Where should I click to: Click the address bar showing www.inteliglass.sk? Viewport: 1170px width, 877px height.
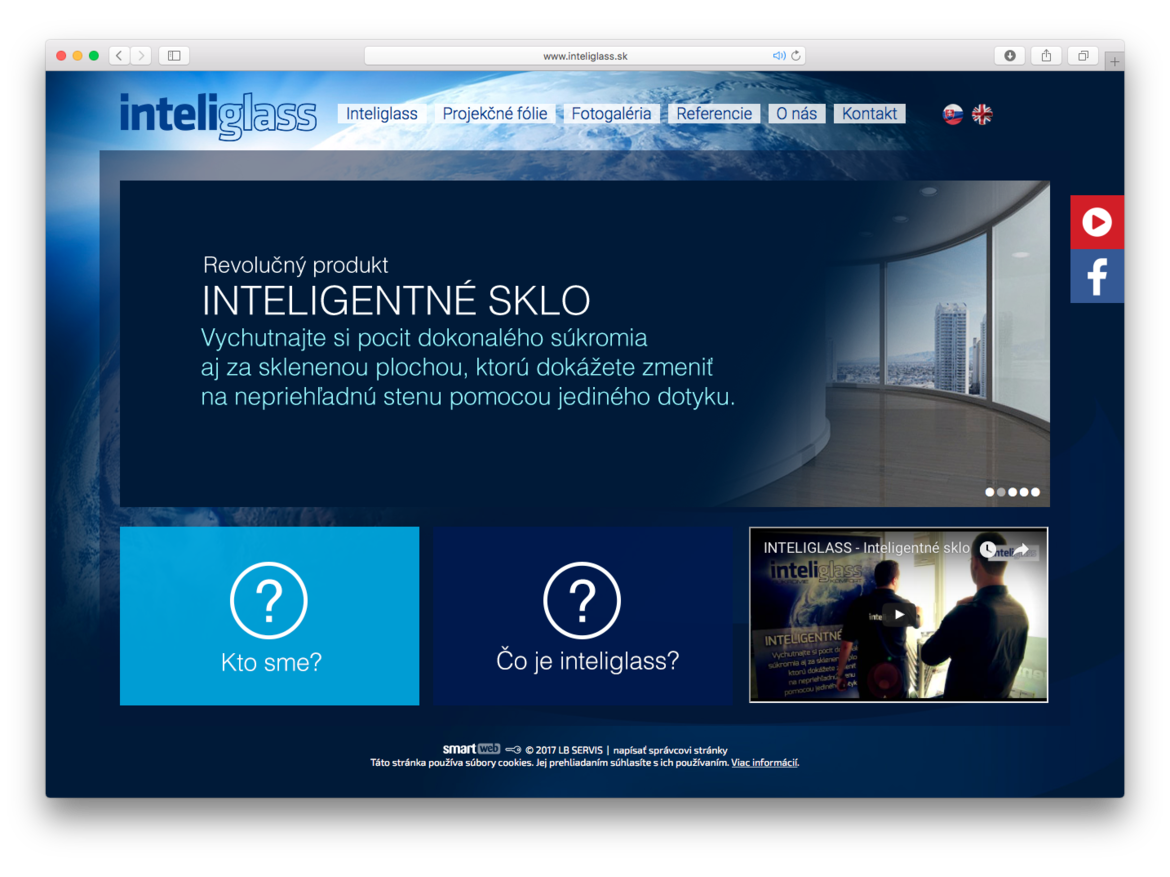(585, 56)
